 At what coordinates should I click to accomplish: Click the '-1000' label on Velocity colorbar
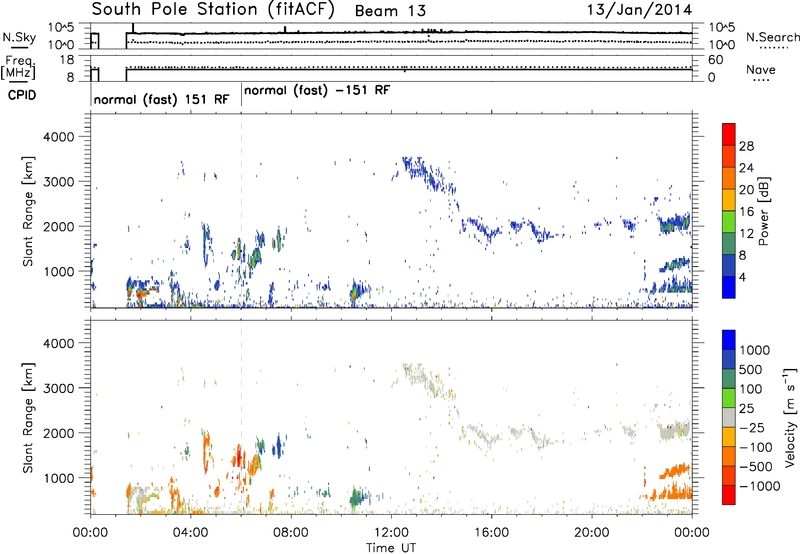point(760,486)
